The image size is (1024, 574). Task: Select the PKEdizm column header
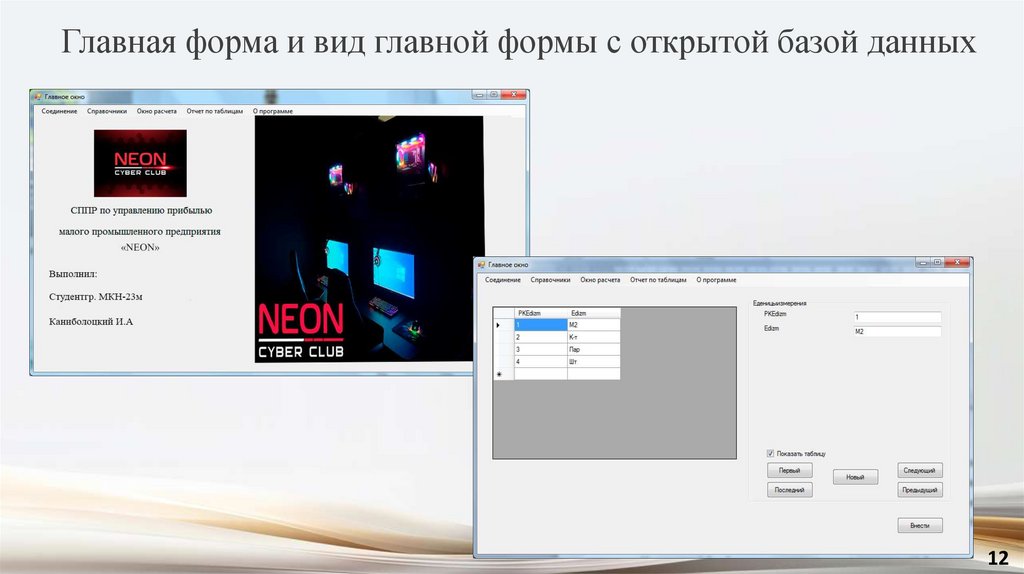tap(541, 313)
